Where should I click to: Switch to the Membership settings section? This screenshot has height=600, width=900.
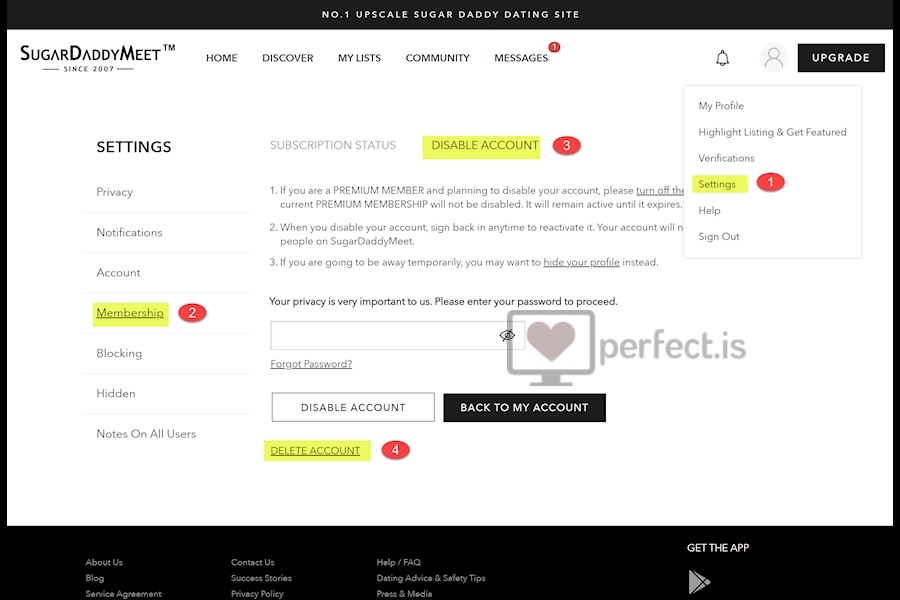pos(130,313)
